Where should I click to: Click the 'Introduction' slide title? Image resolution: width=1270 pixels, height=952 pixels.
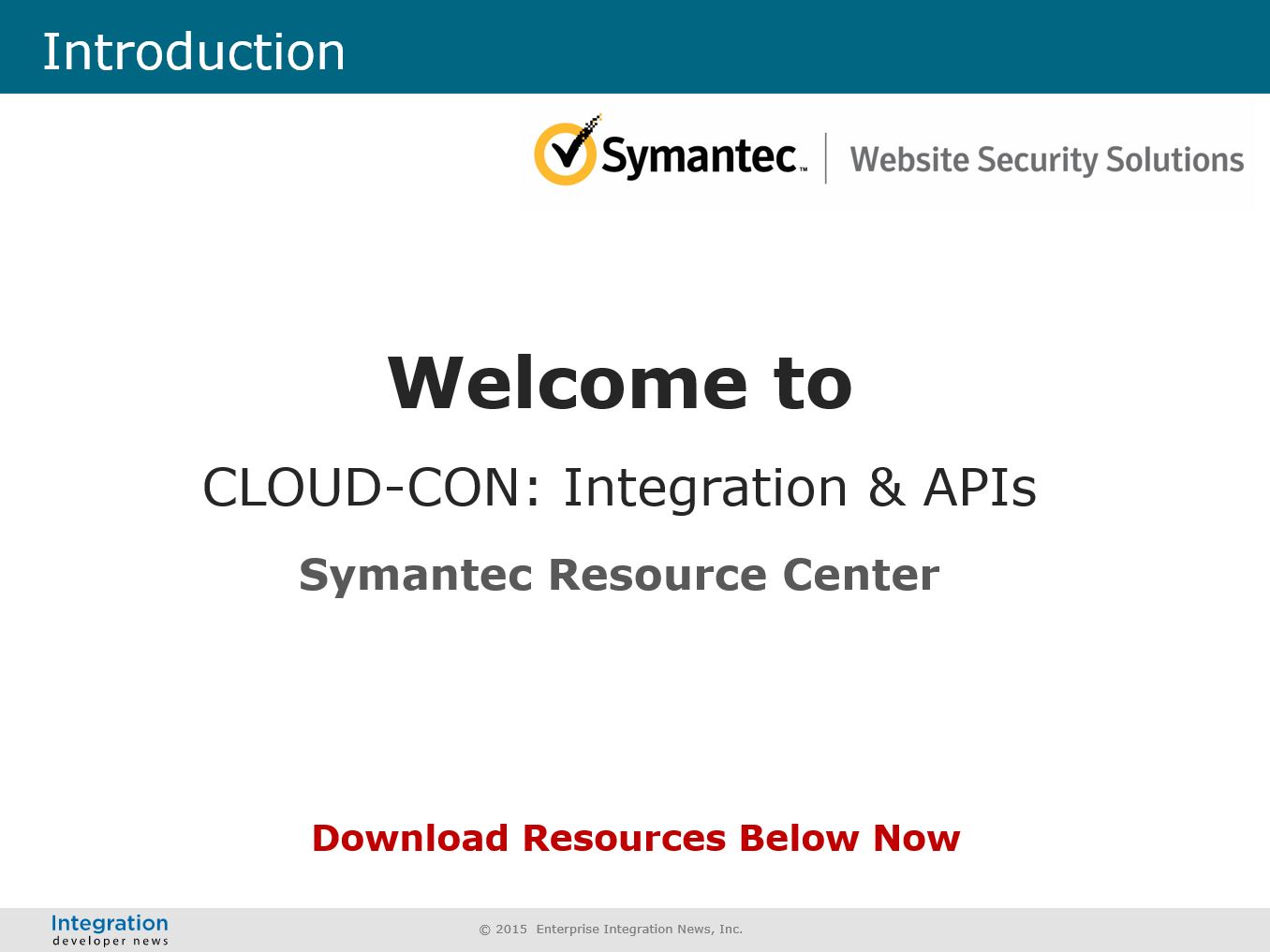[194, 51]
